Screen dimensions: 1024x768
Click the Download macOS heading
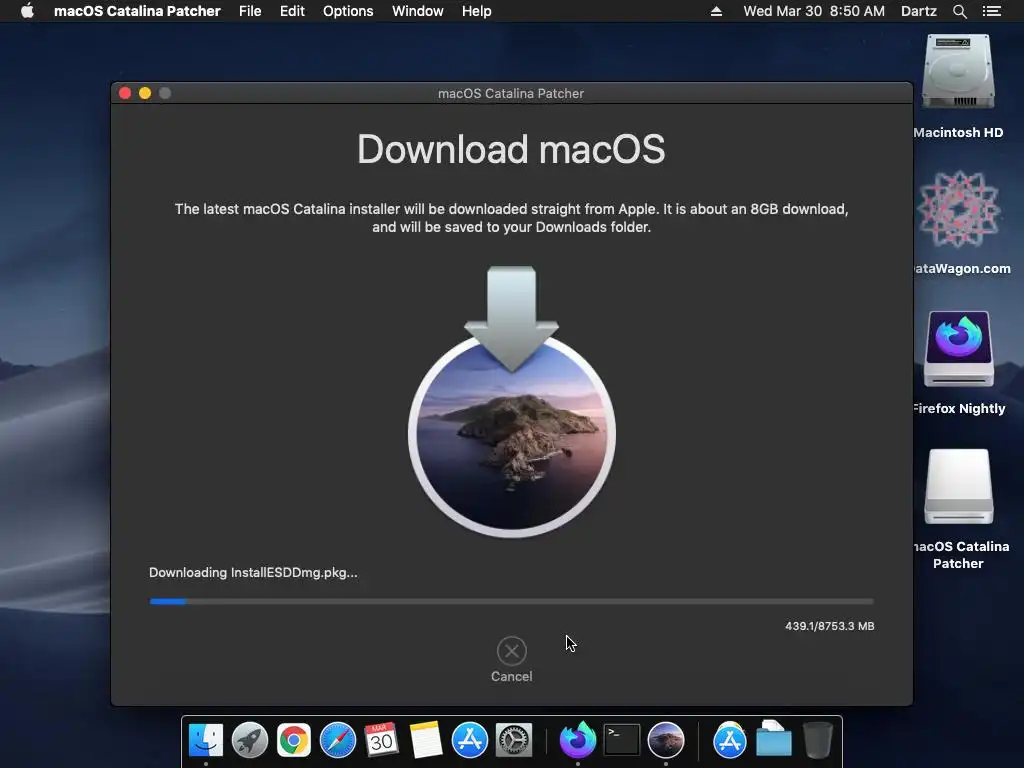click(x=511, y=149)
